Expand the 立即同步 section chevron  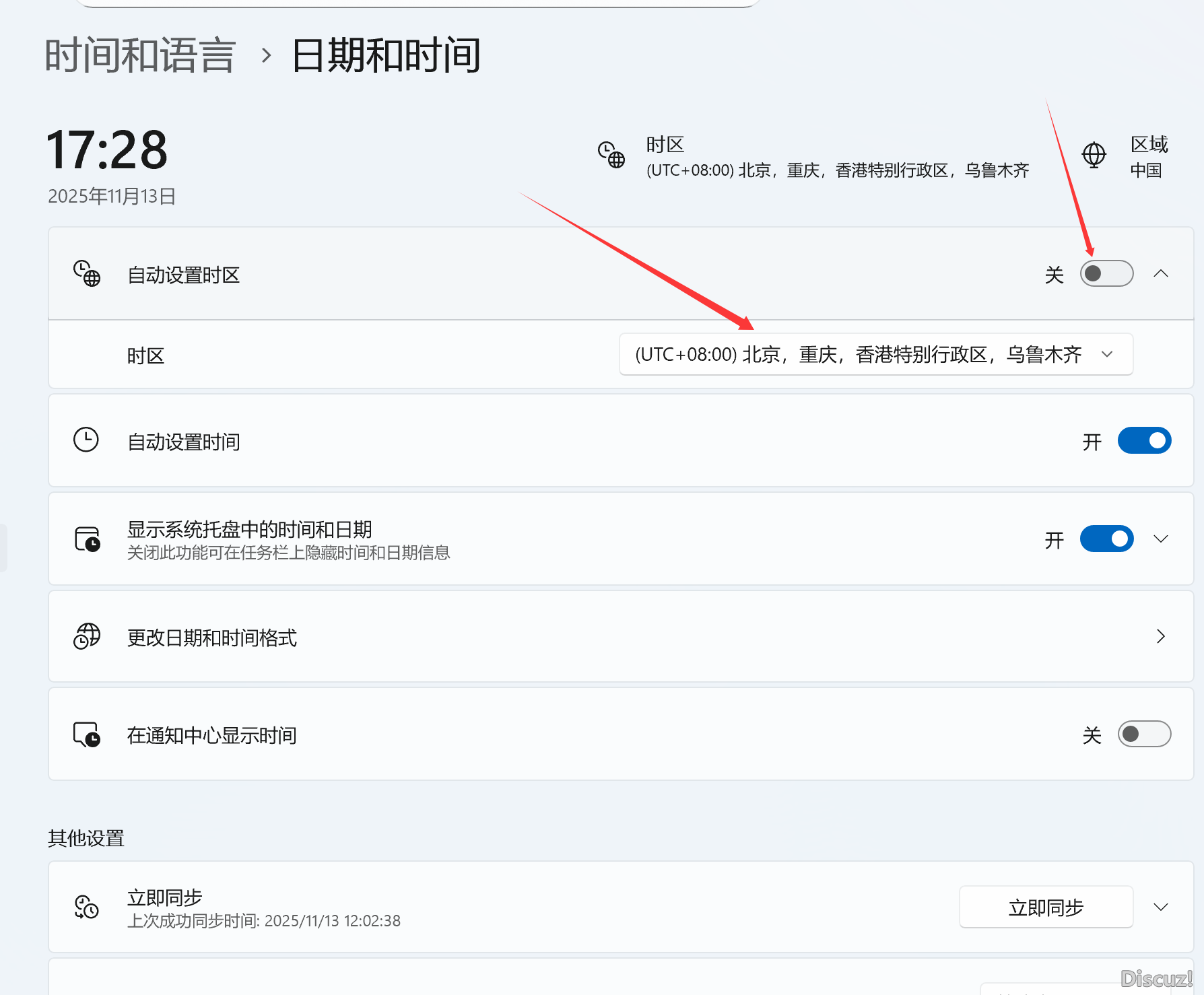(x=1160, y=907)
